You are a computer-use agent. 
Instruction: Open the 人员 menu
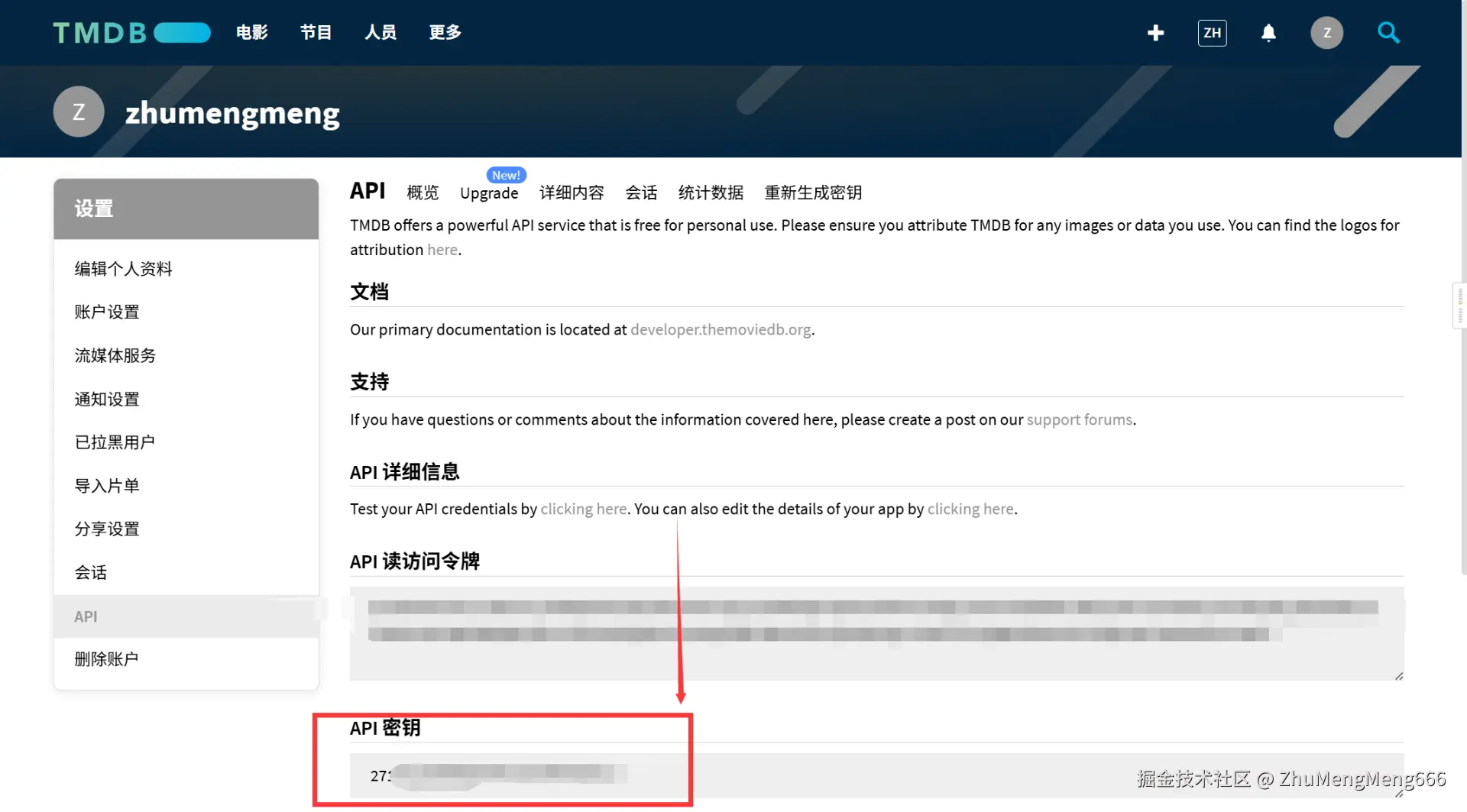click(x=381, y=33)
